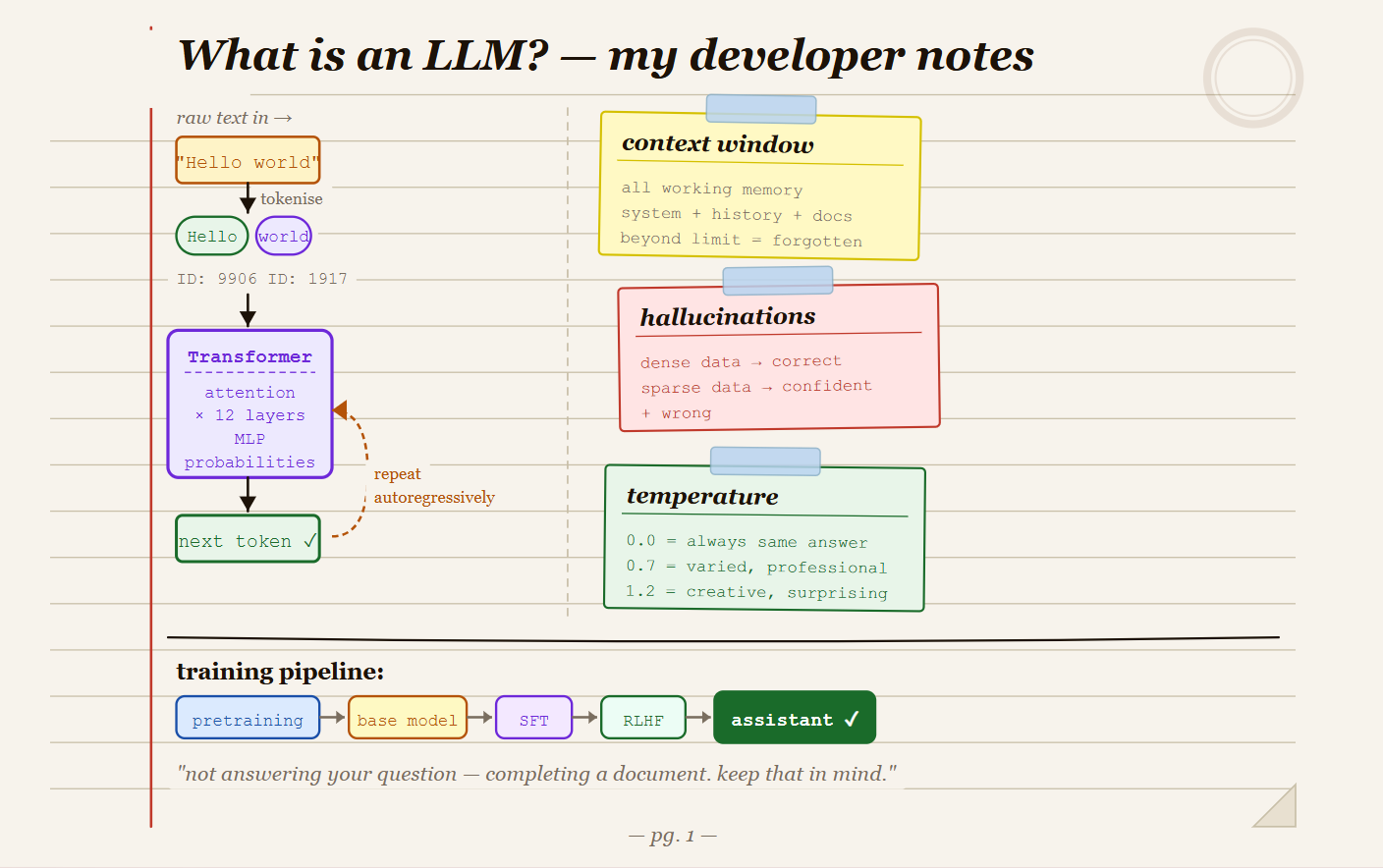The height and width of the screenshot is (868, 1383).
Task: Click "1.2 = creative, surprising" line
Action: (756, 592)
